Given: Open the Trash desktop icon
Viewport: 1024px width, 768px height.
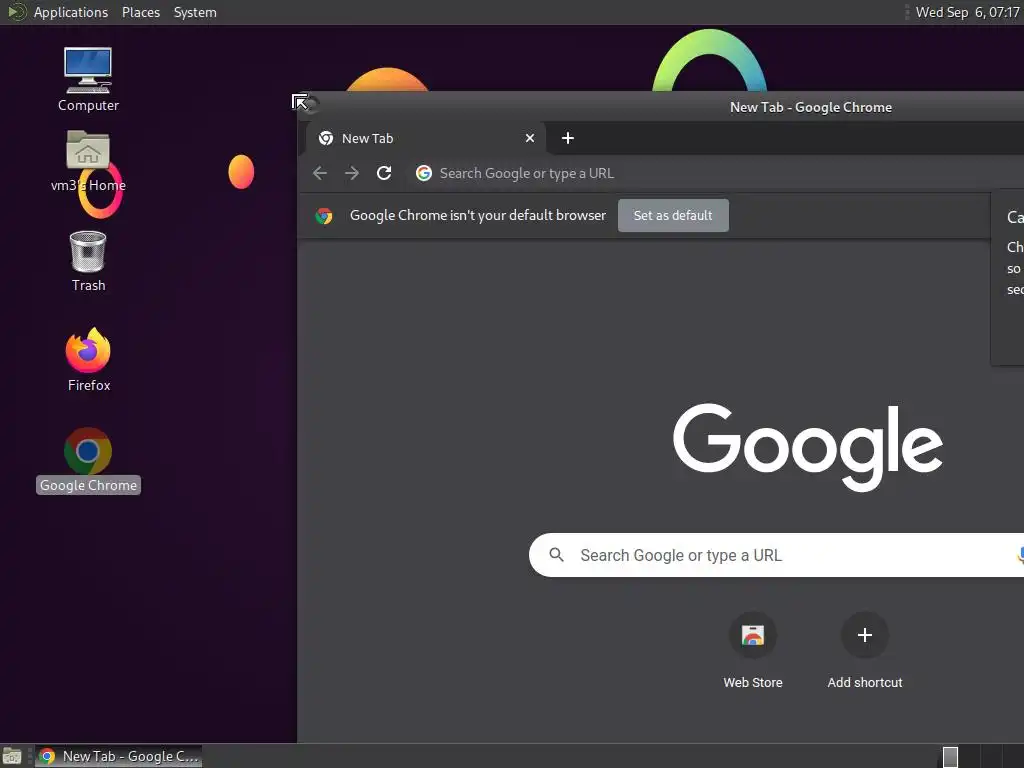Looking at the screenshot, I should pos(88,261).
